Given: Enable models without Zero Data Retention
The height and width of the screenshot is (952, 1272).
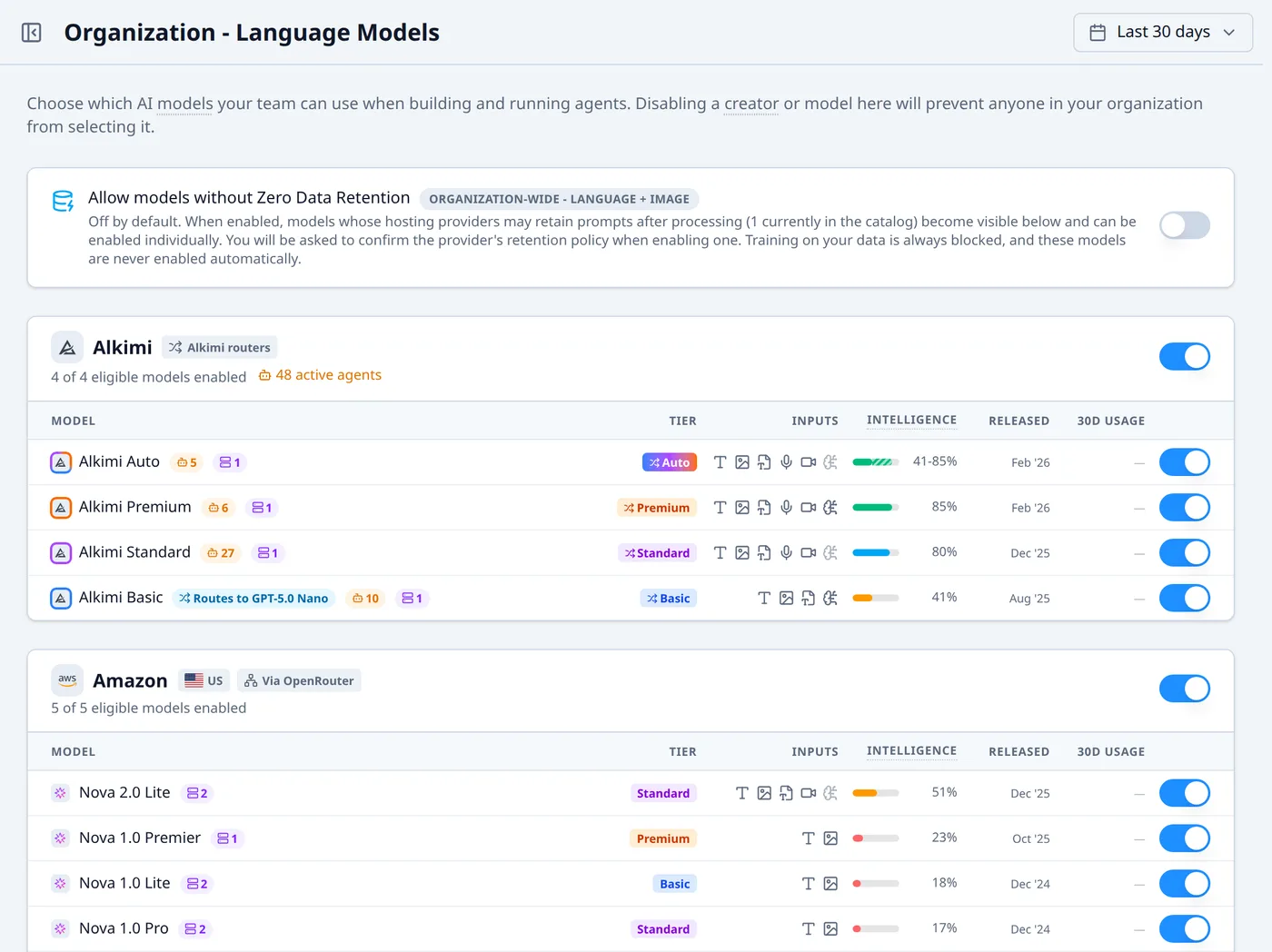Looking at the screenshot, I should coord(1184,225).
